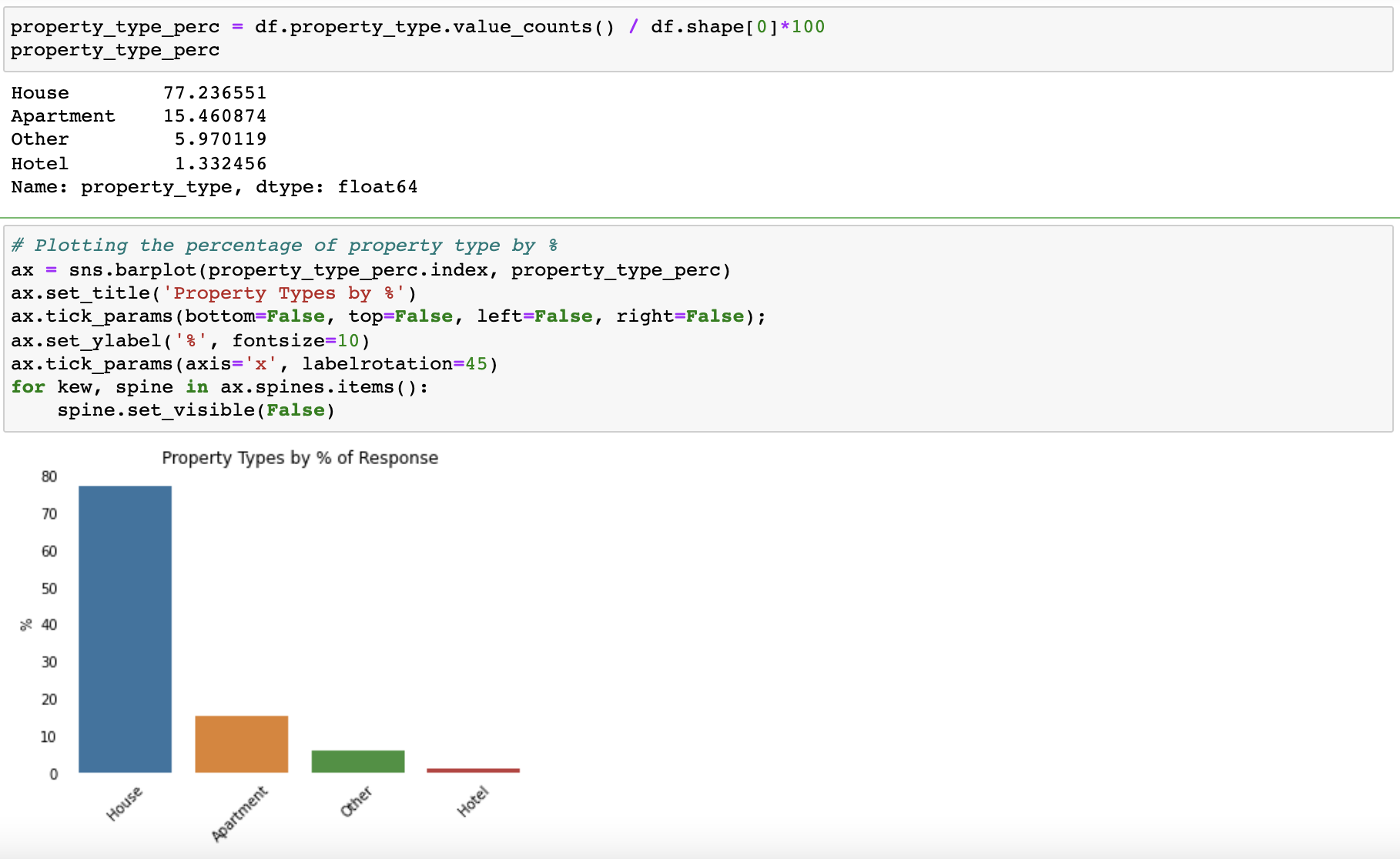Click the 'labelrotation=45' code line

point(254,364)
